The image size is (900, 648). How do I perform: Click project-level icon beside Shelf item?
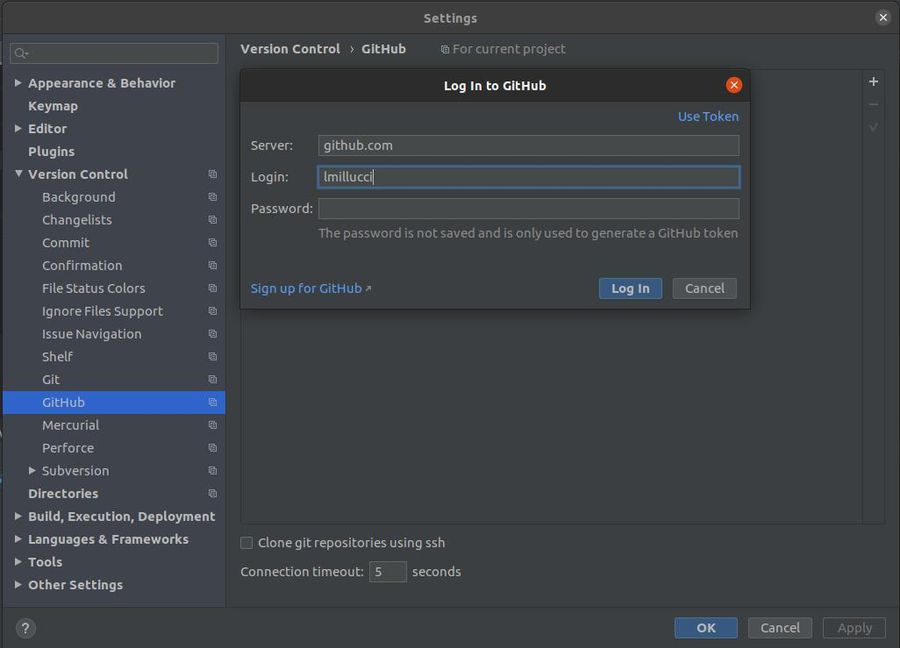point(212,357)
